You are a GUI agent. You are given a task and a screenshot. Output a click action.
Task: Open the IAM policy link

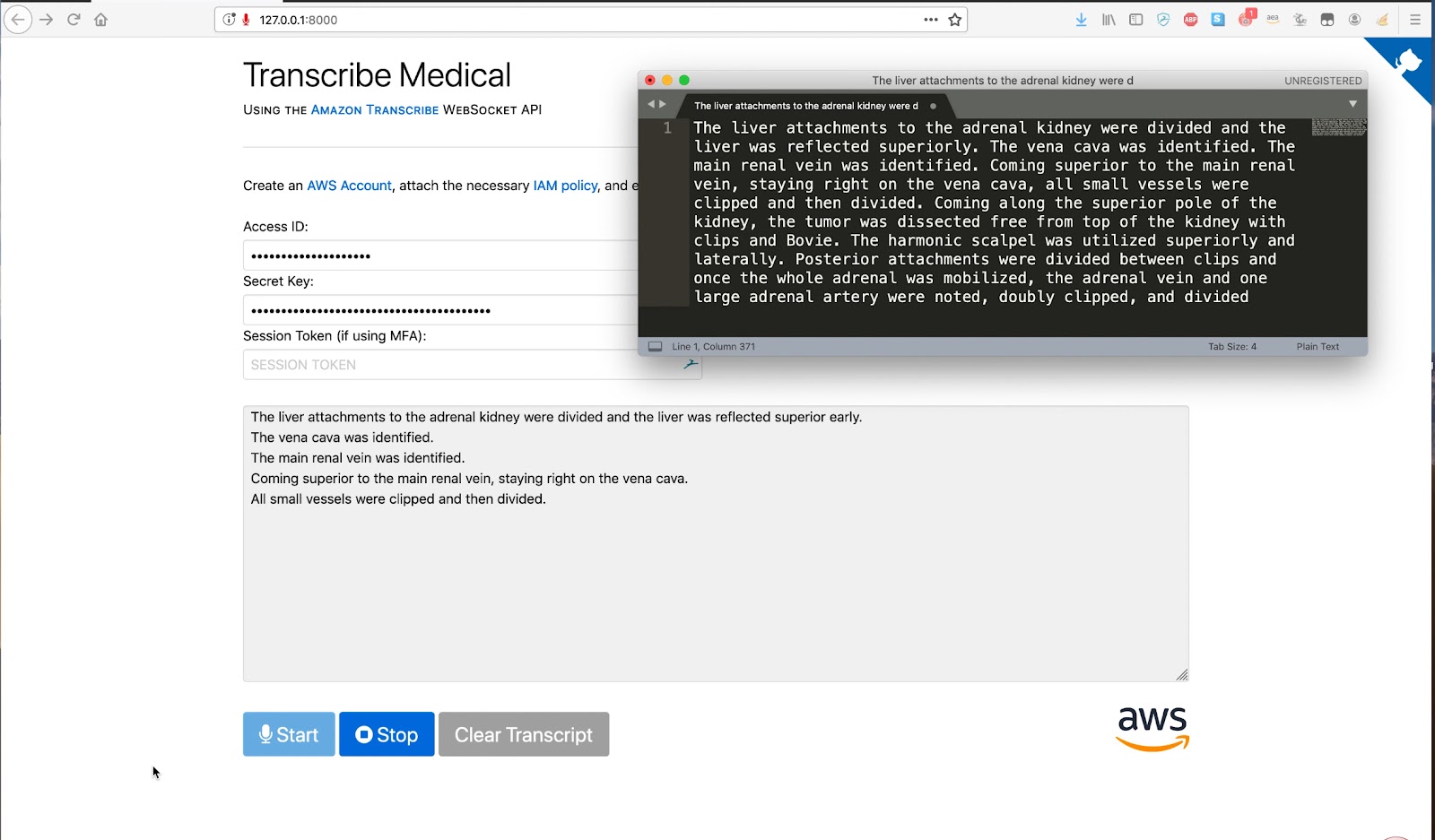pyautogui.click(x=565, y=186)
